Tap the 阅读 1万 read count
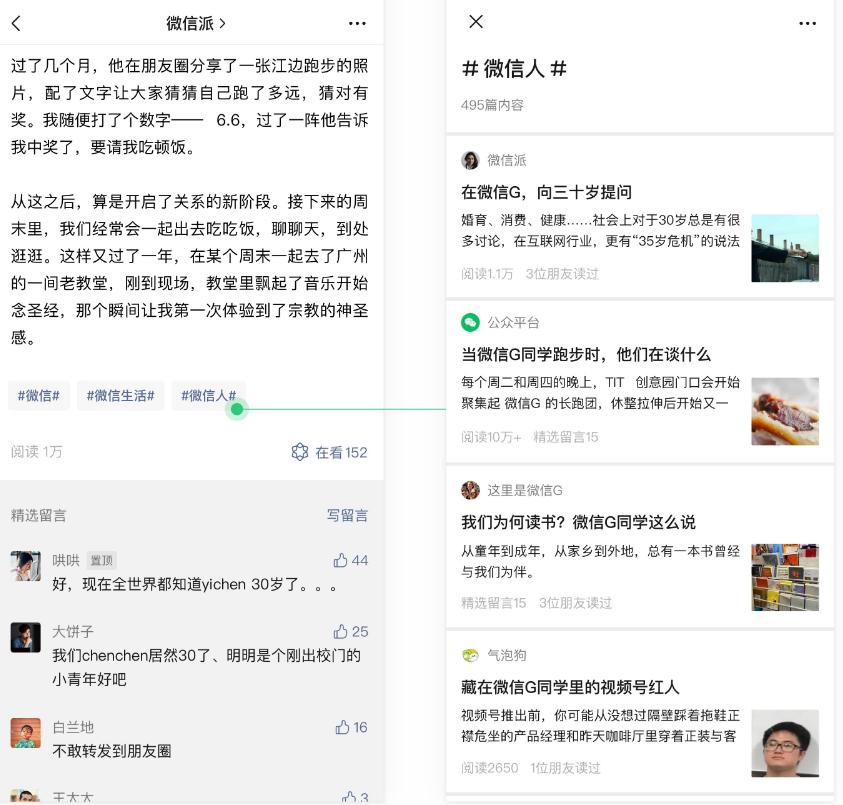Viewport: 843px width, 805px height. [37, 451]
